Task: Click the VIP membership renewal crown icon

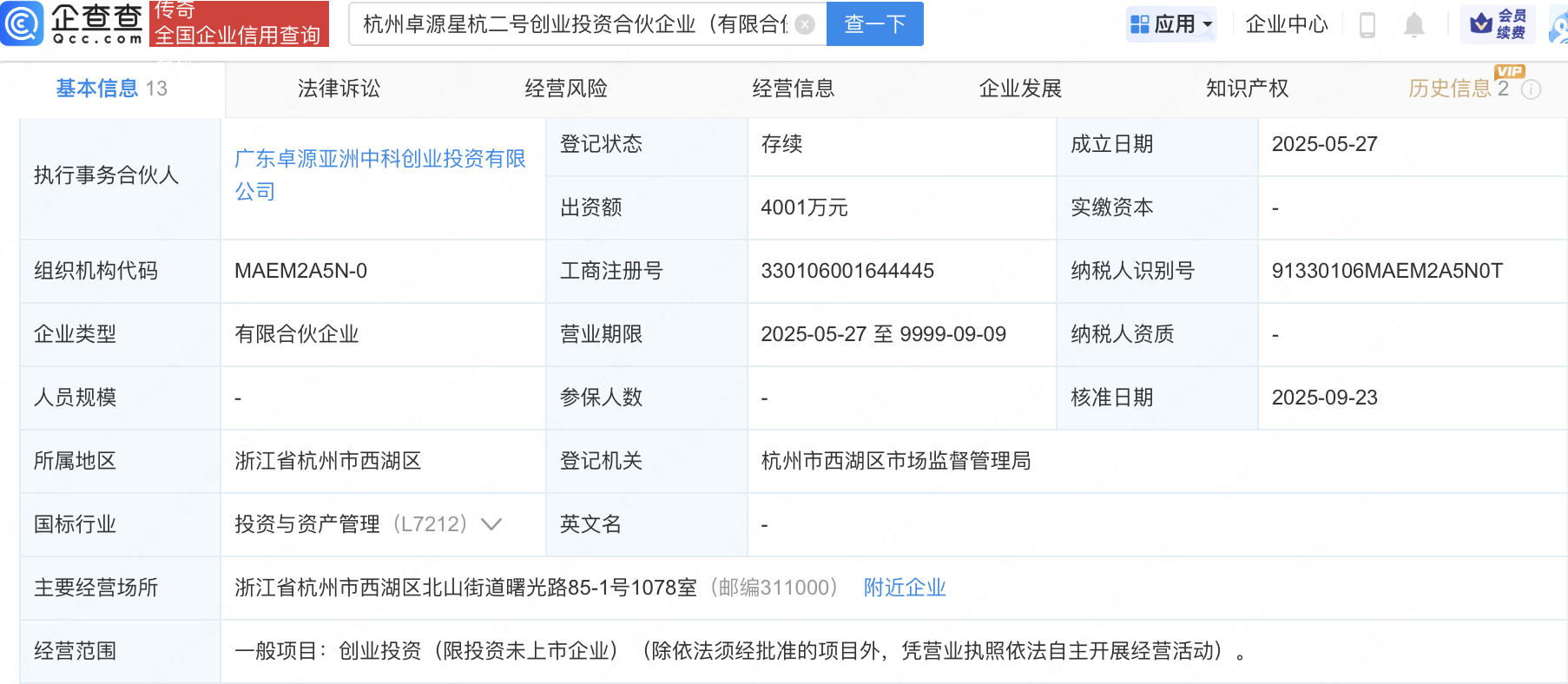Action: click(1481, 24)
